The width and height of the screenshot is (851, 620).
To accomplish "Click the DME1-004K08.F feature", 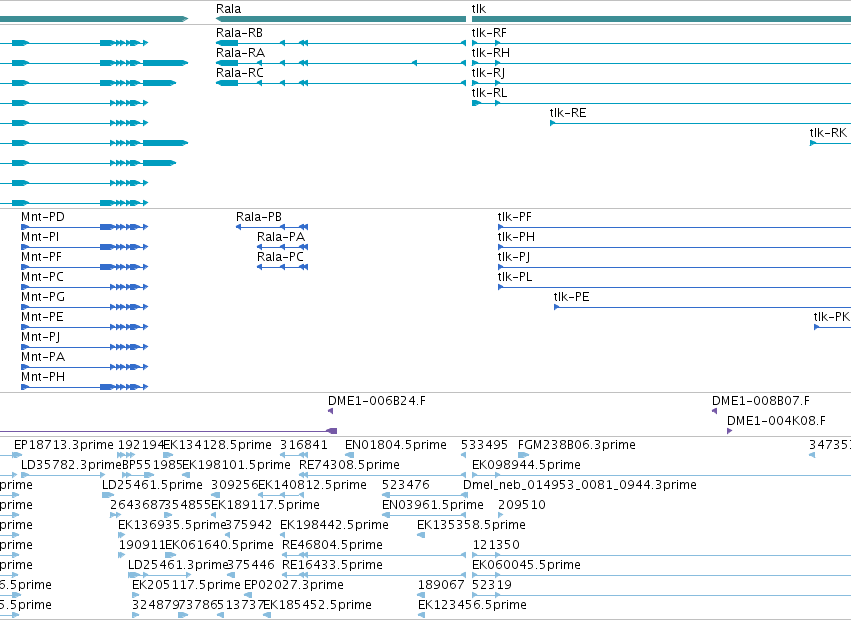I will [x=729, y=431].
